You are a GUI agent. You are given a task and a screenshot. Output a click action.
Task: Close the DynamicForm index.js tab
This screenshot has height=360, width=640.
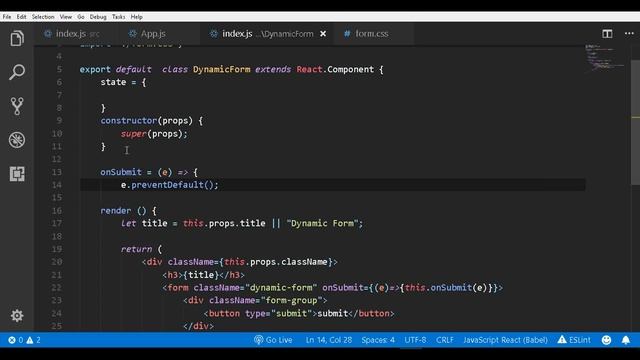pos(323,34)
